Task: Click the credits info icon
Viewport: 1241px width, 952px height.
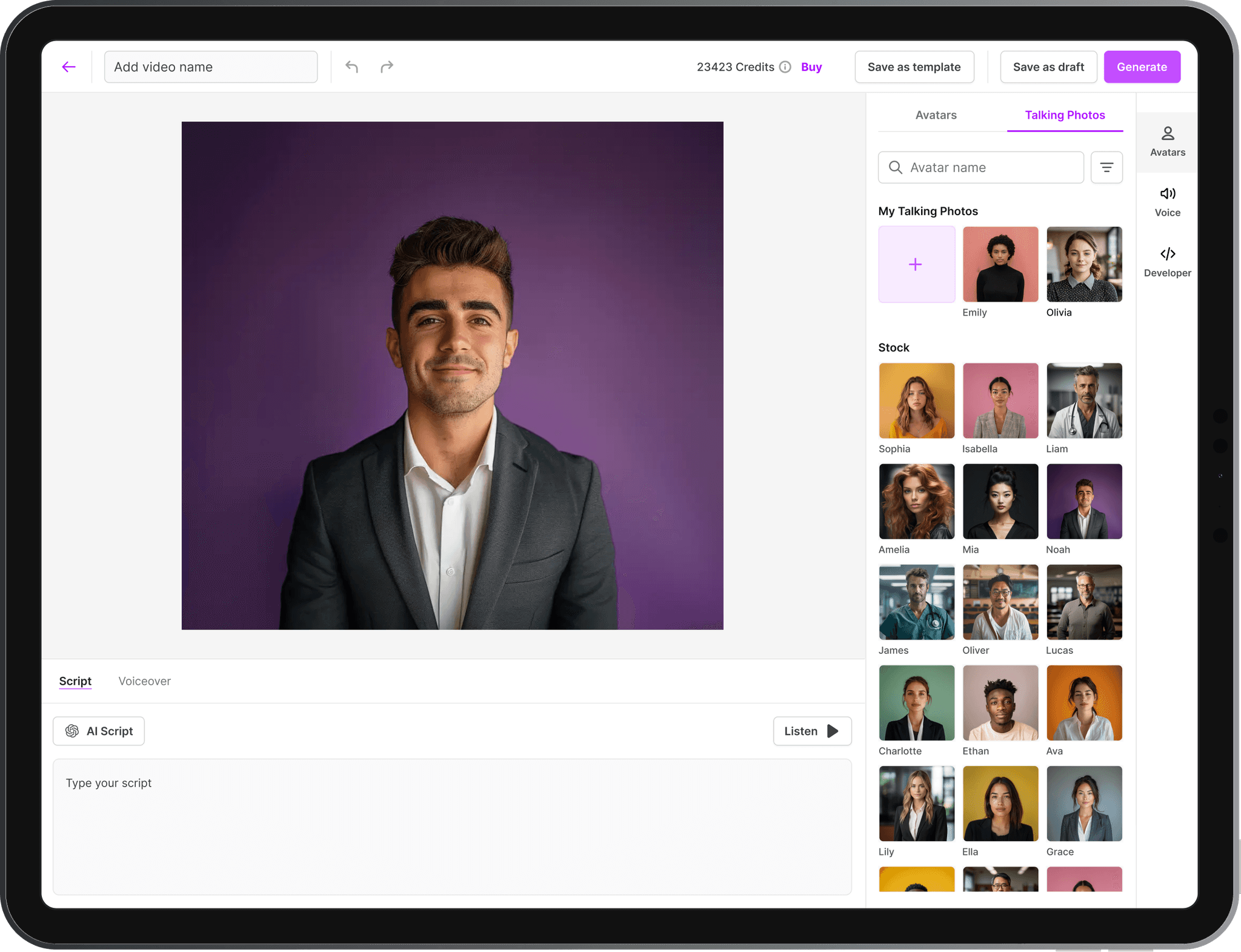Action: (x=785, y=67)
